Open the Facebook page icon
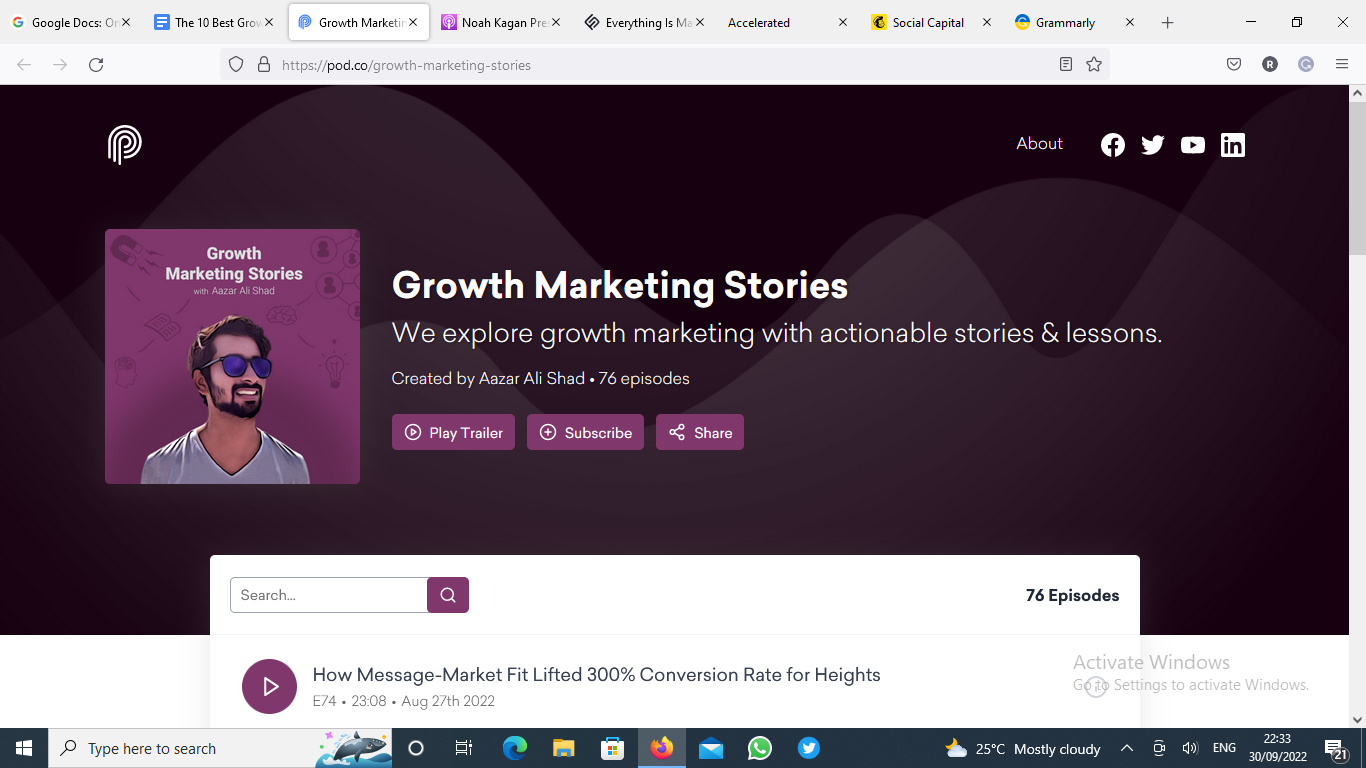The height and width of the screenshot is (768, 1366). click(1113, 145)
